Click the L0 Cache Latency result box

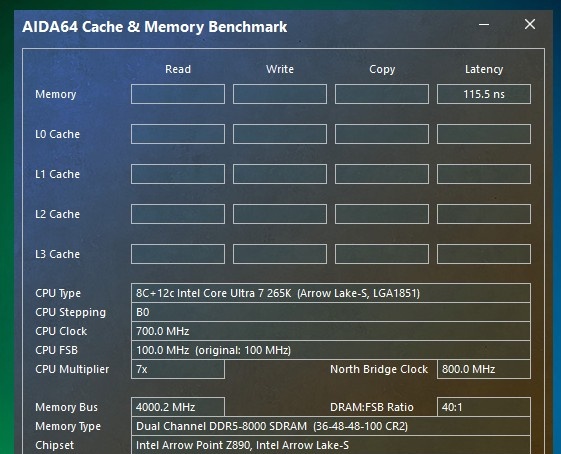pos(484,134)
